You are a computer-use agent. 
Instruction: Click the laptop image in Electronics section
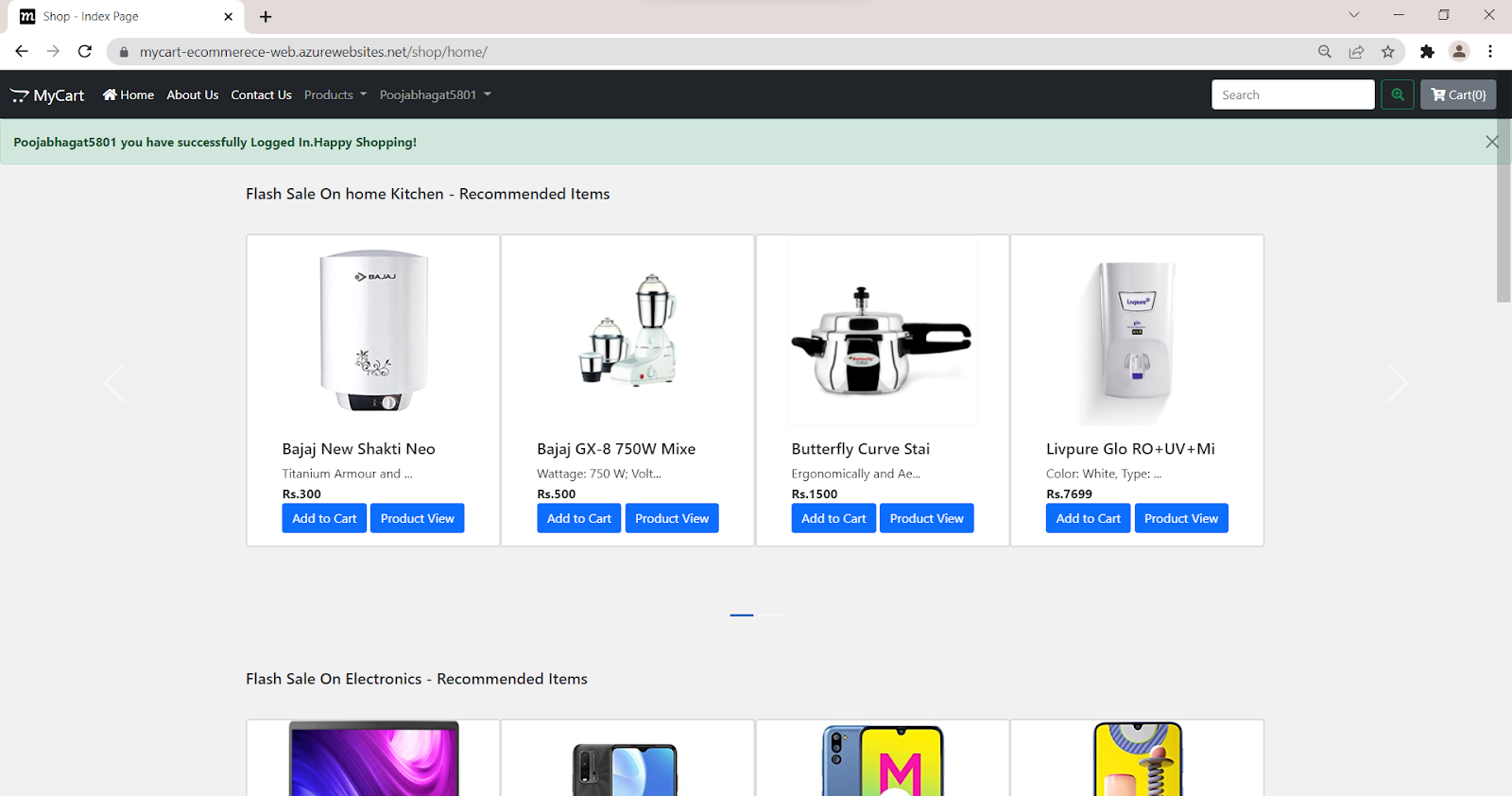[373, 758]
